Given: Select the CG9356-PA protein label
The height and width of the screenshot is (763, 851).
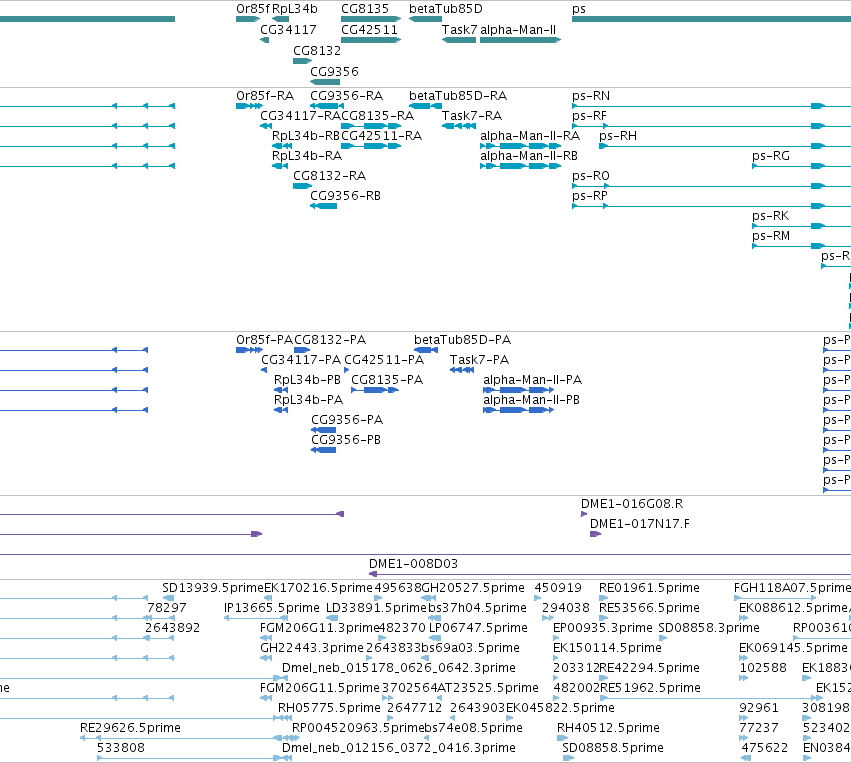Looking at the screenshot, I should point(347,421).
